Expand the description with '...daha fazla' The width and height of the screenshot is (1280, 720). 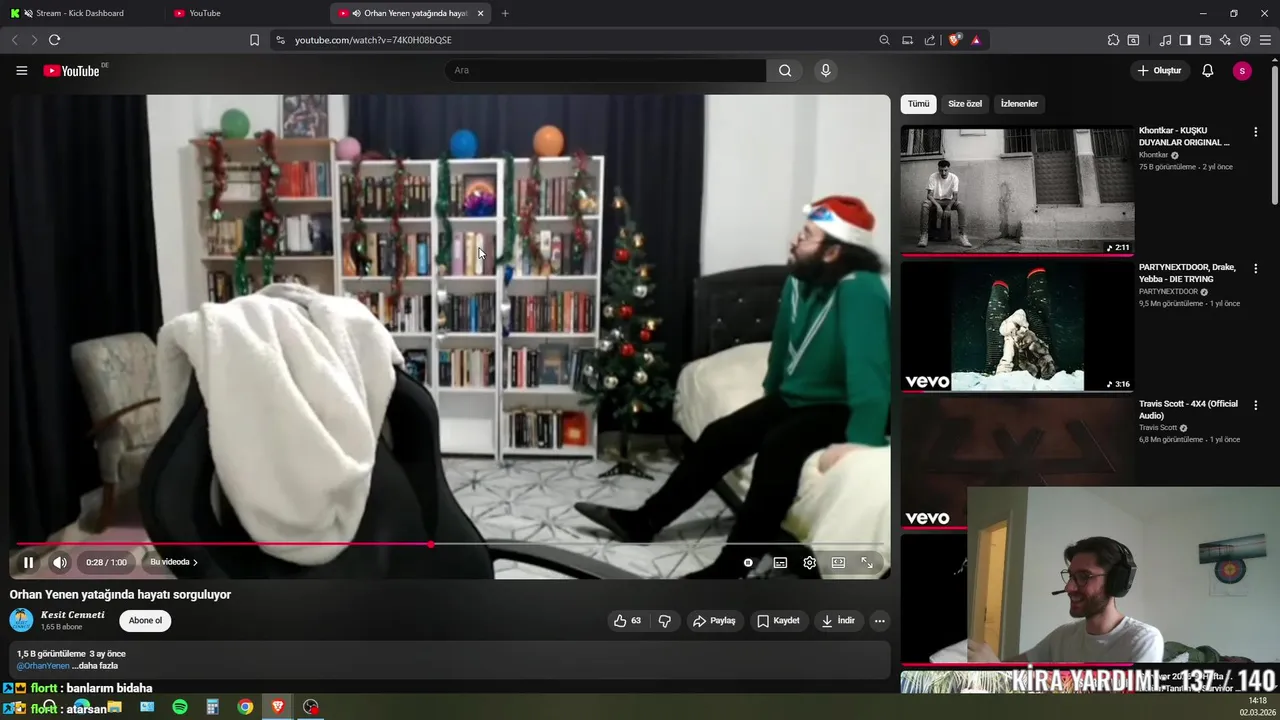95,666
